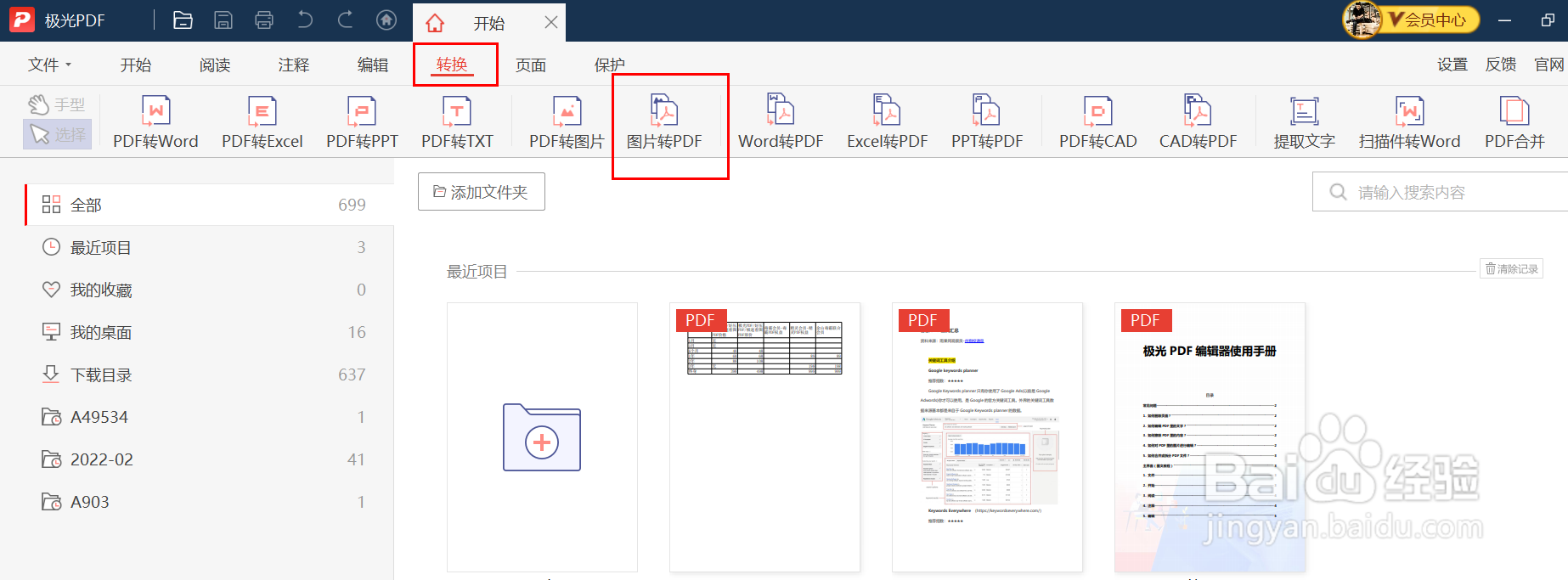Viewport: 1568px width, 580px height.
Task: Select the CAD转PDF tool
Action: [1198, 122]
